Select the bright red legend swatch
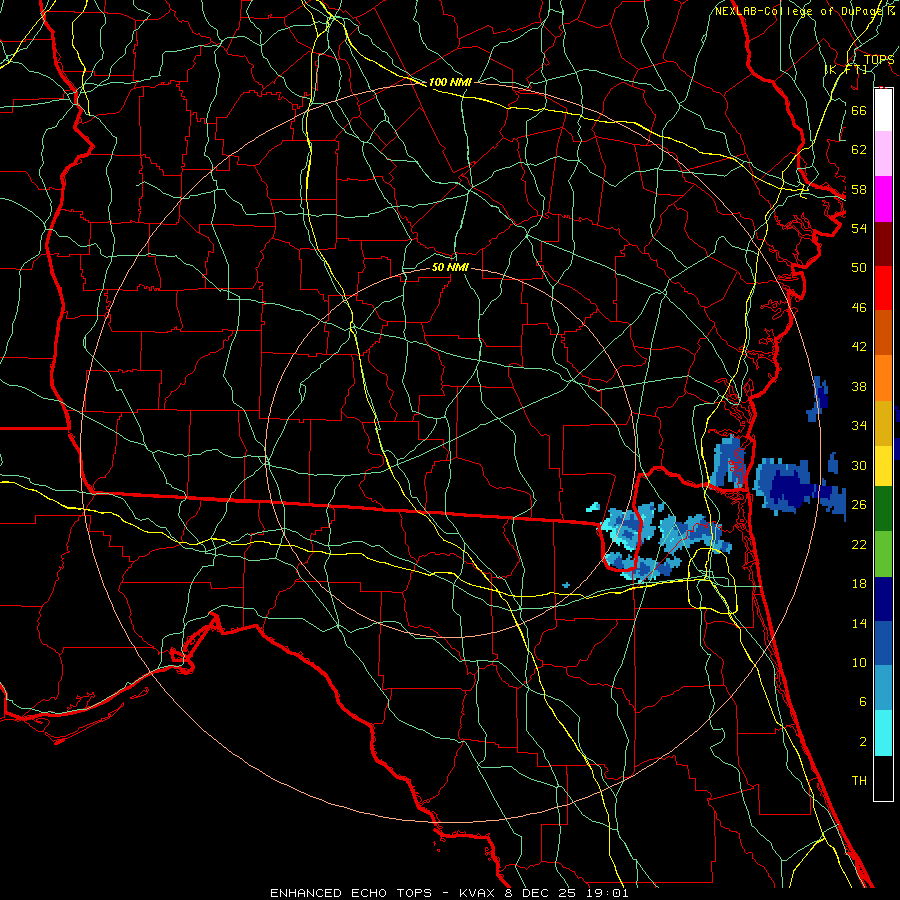Screen dimensions: 900x900 coord(883,288)
